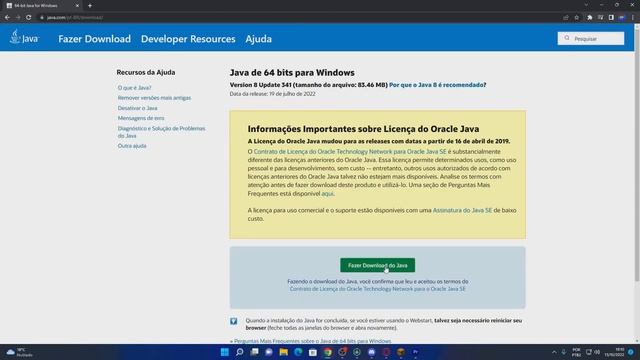Image resolution: width=640 pixels, height=360 pixels.
Task: Open the Ajuda menu item
Action: (258, 39)
